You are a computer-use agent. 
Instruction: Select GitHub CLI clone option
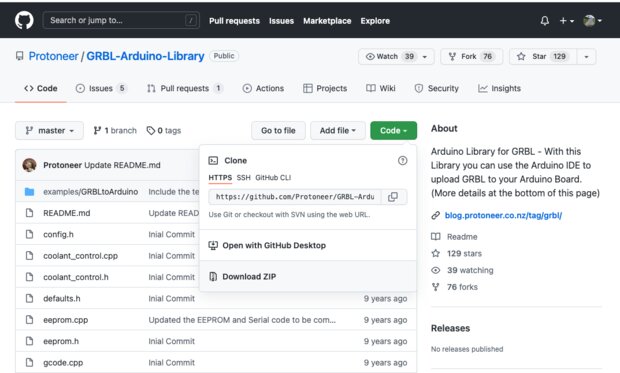pos(273,178)
